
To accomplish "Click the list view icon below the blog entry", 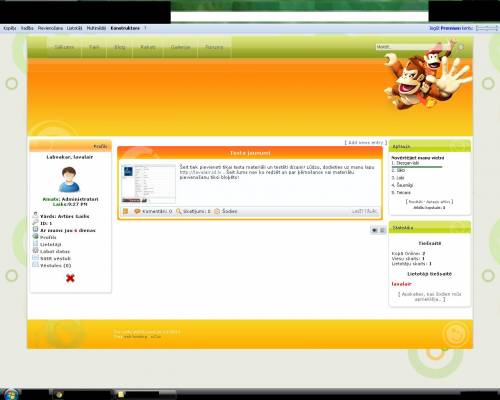I will tap(382, 230).
